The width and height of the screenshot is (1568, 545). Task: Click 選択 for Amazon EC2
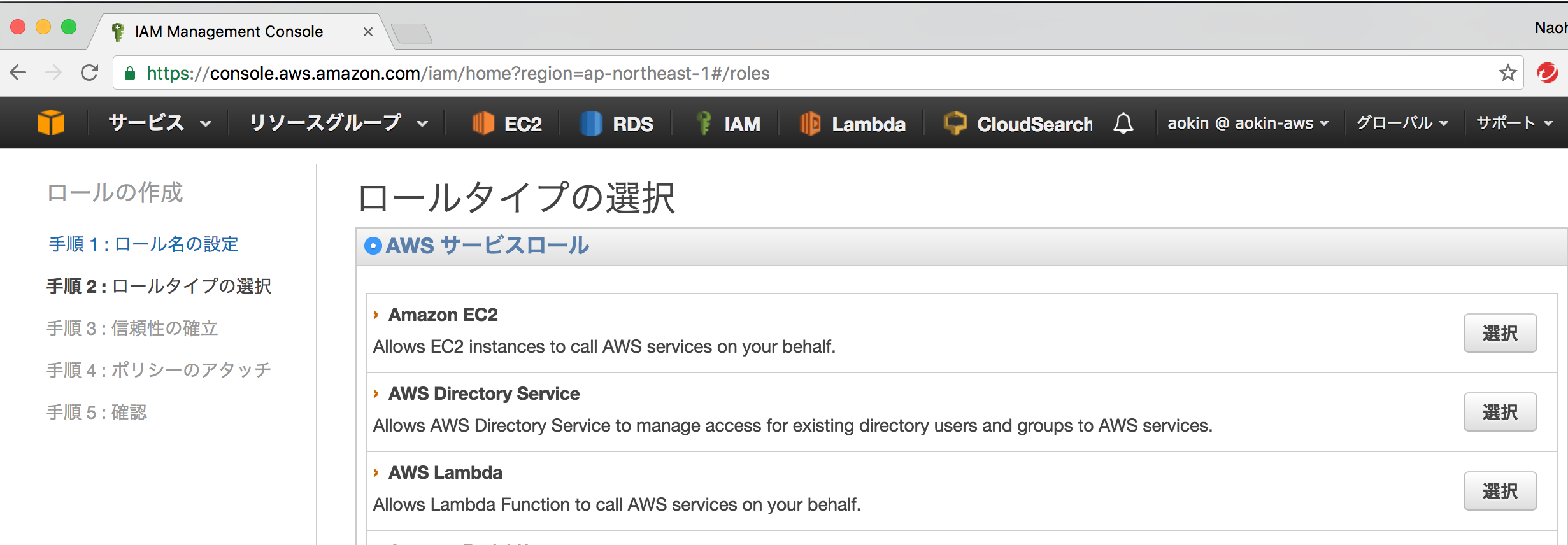click(1500, 333)
